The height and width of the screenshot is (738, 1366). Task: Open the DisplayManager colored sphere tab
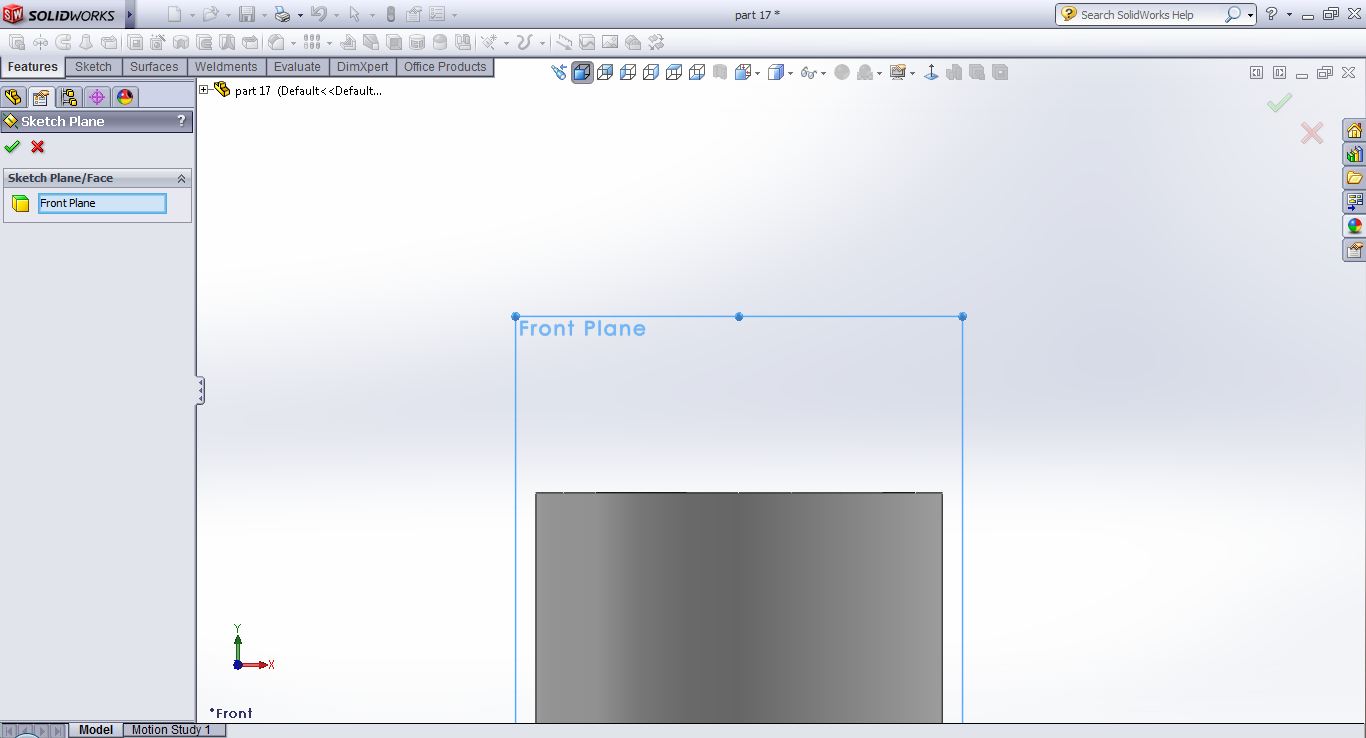point(125,97)
